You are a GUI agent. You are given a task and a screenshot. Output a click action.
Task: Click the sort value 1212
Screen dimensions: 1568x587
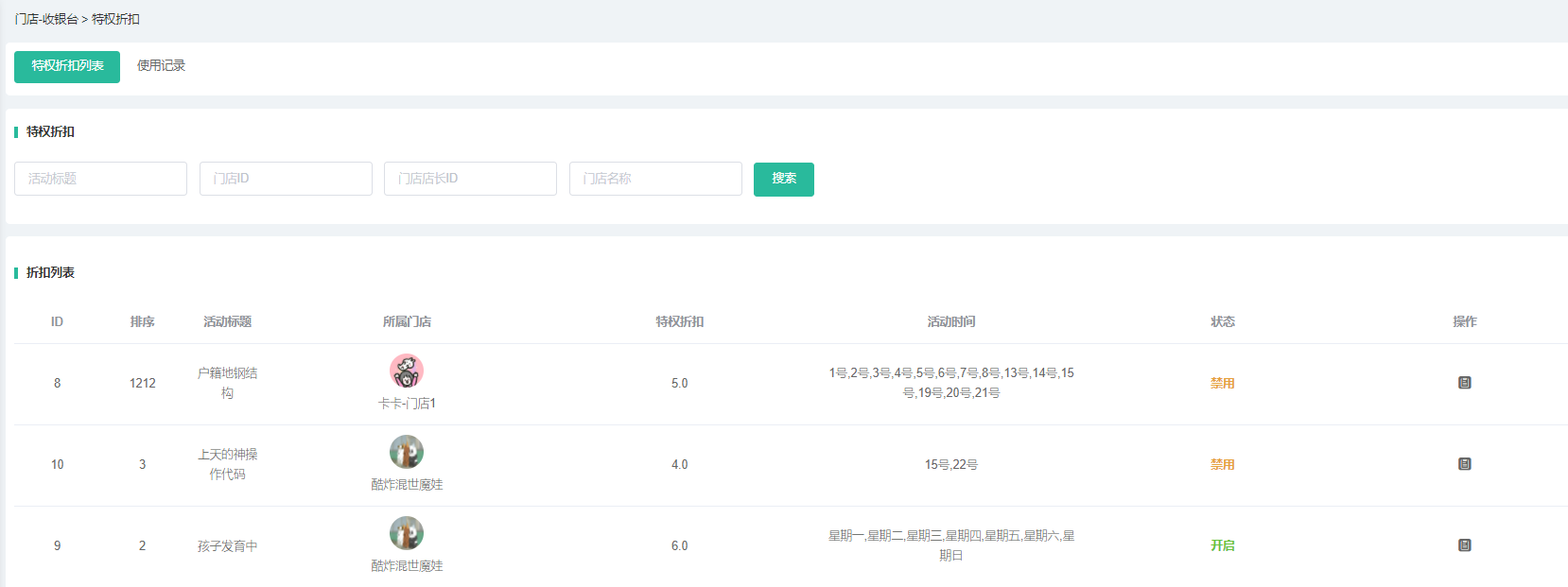(143, 383)
